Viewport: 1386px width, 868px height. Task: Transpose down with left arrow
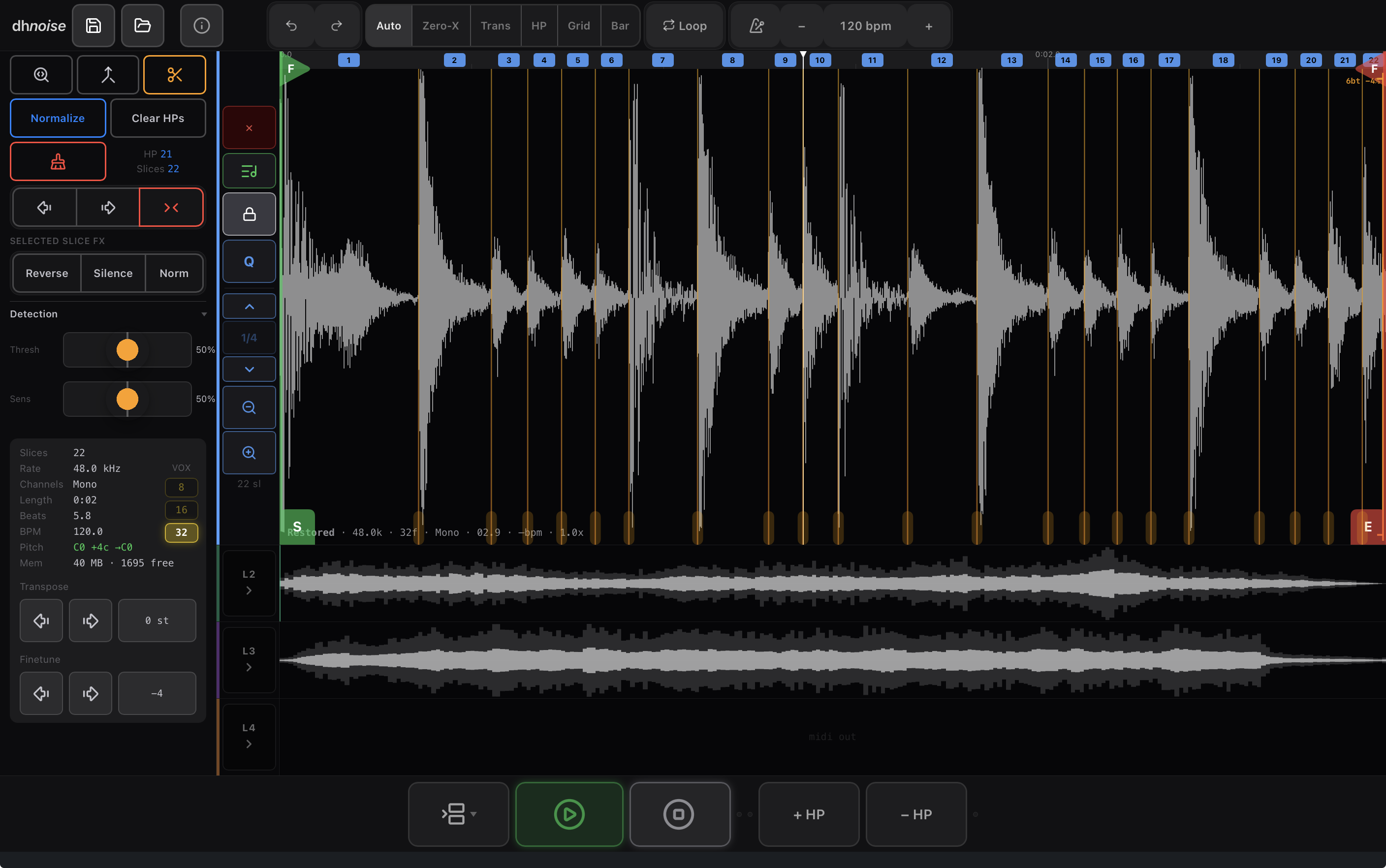pyautogui.click(x=41, y=620)
